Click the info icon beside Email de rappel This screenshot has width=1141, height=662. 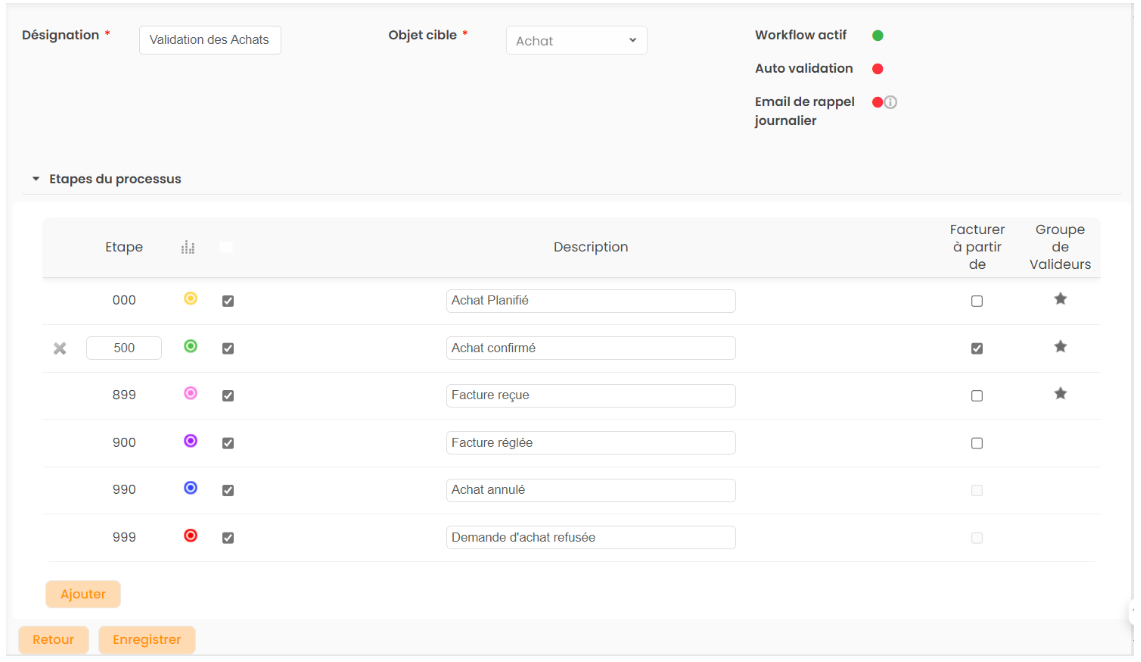point(890,102)
